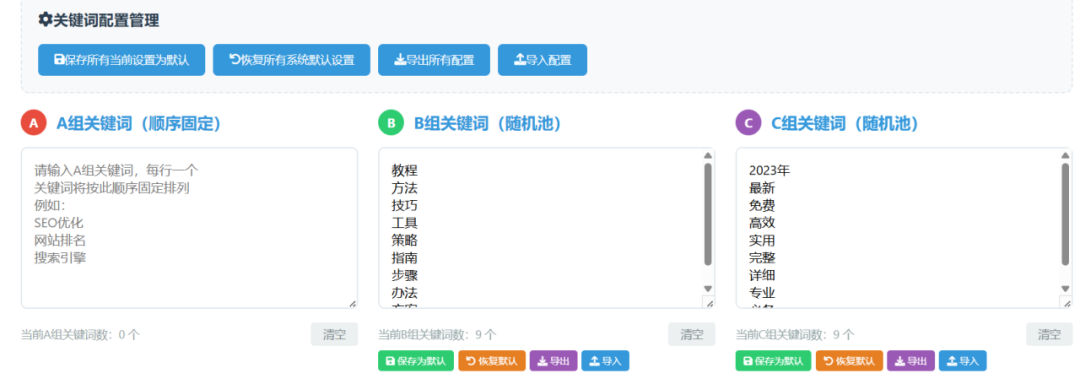Viewport: 1080px width, 384px height.
Task: Click C textarea scrollbar down arrow
Action: [1066, 288]
